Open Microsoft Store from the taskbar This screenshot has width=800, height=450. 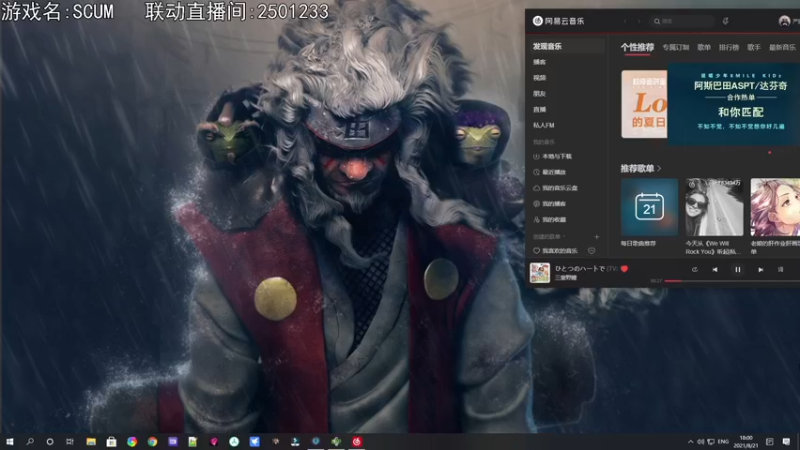point(111,441)
